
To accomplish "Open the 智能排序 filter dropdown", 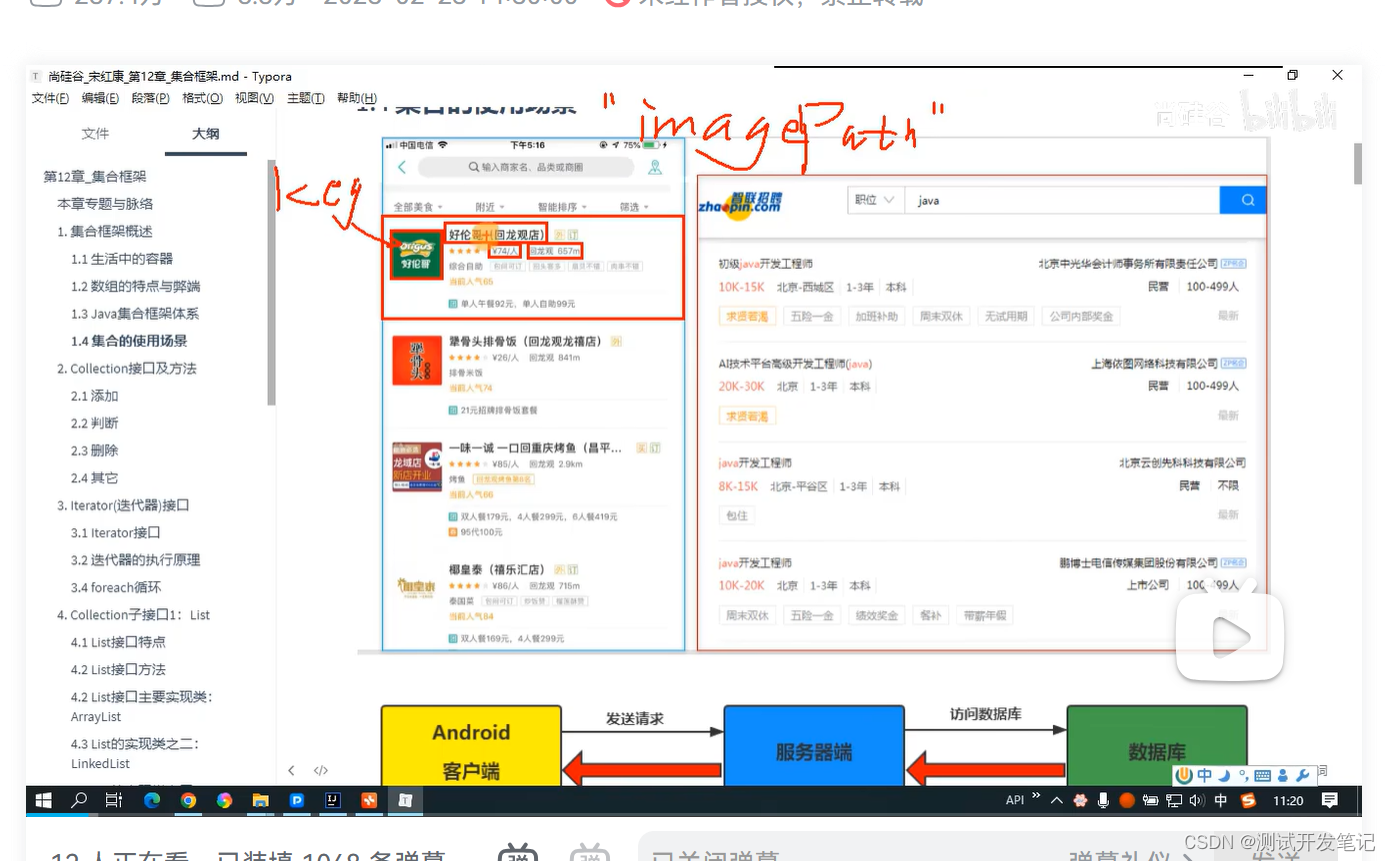I will [561, 207].
